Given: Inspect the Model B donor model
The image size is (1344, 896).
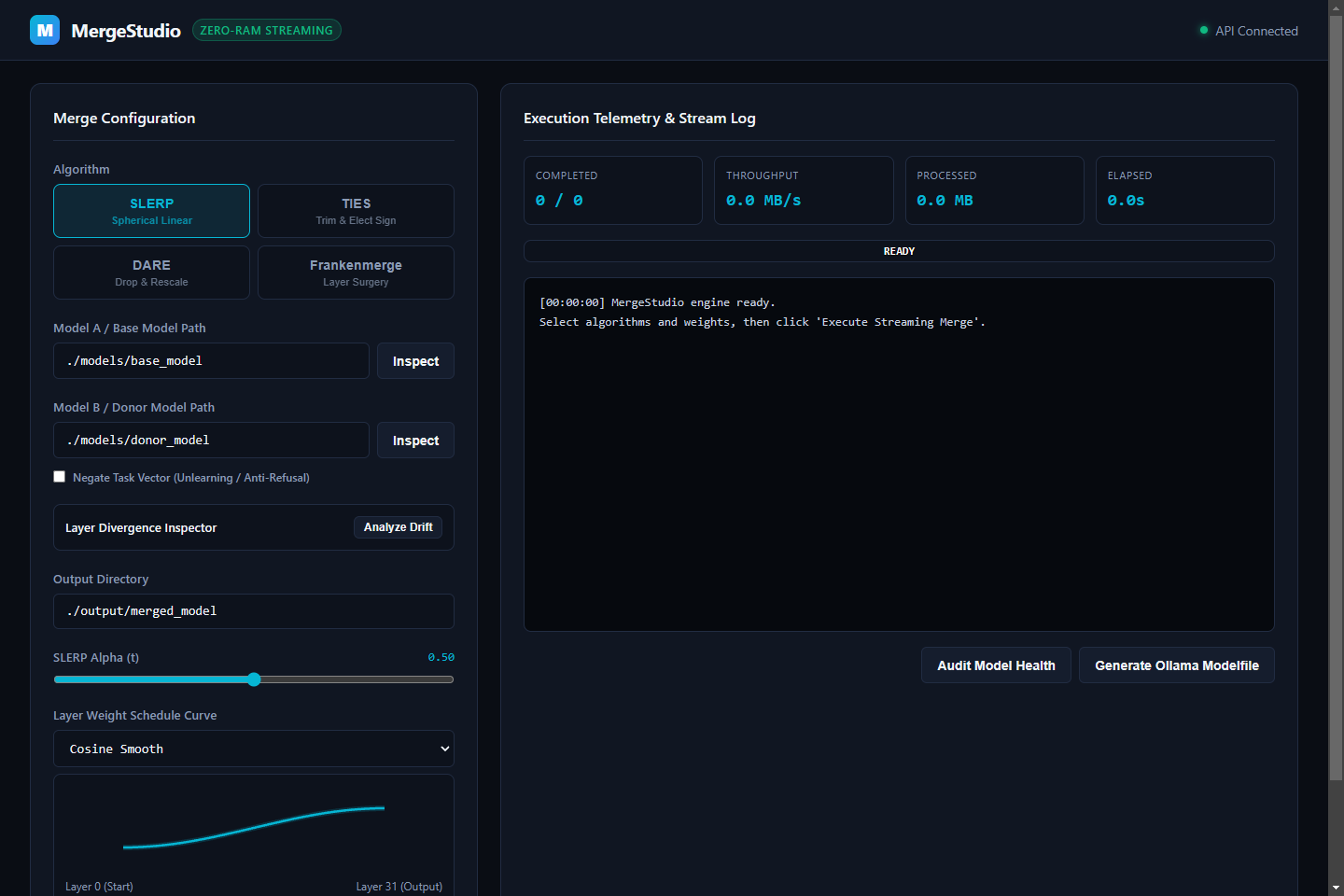Looking at the screenshot, I should [415, 441].
